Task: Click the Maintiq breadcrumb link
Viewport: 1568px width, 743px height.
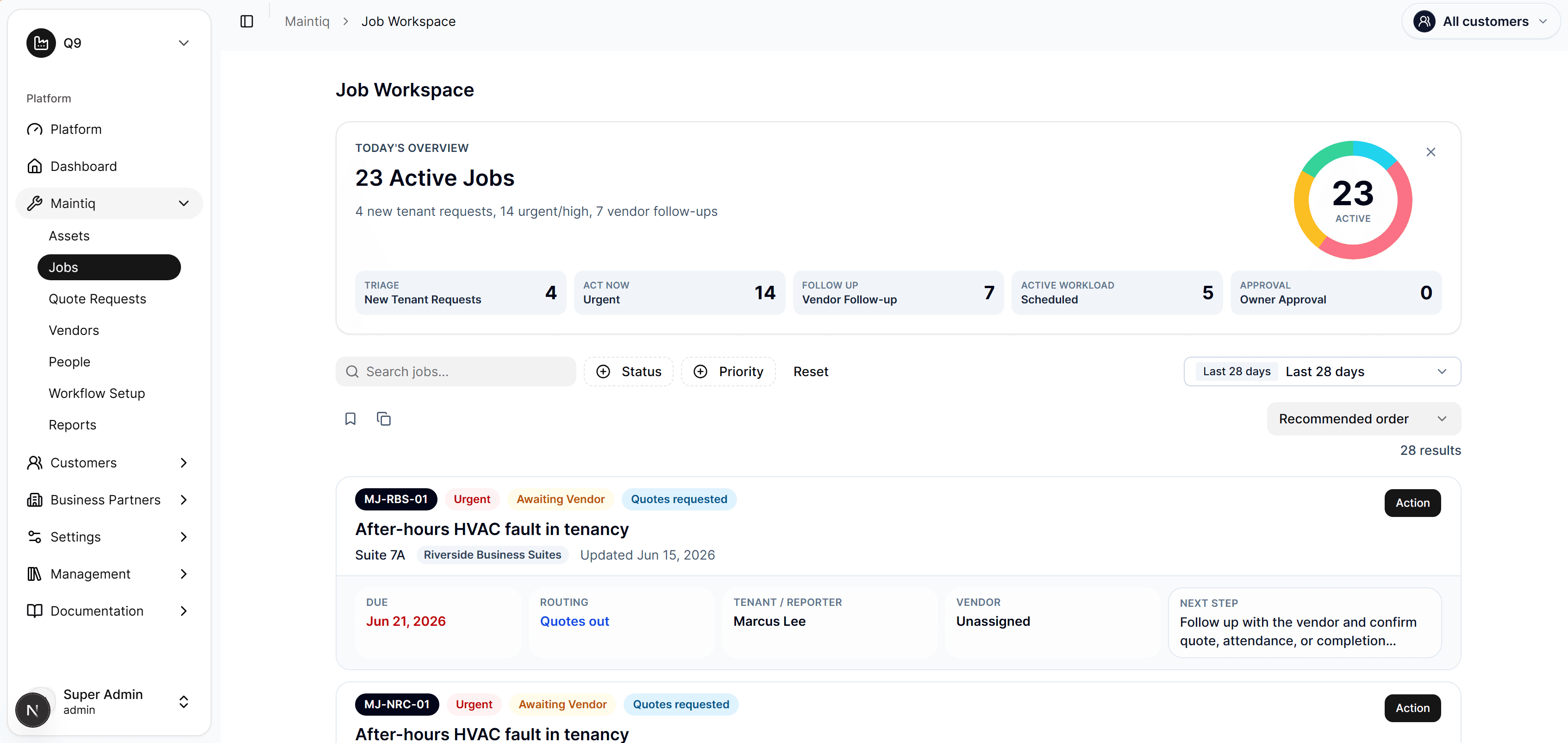Action: 307,21
